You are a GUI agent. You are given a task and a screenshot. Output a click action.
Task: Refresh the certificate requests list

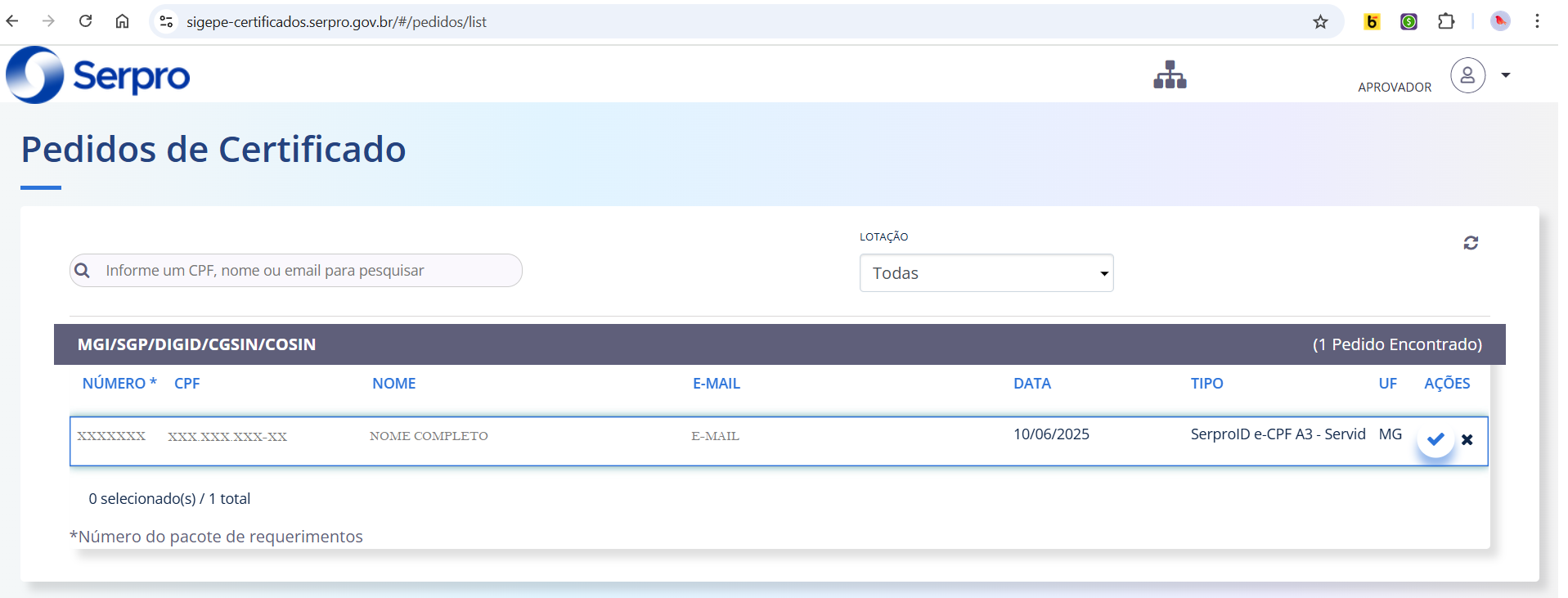click(1471, 243)
